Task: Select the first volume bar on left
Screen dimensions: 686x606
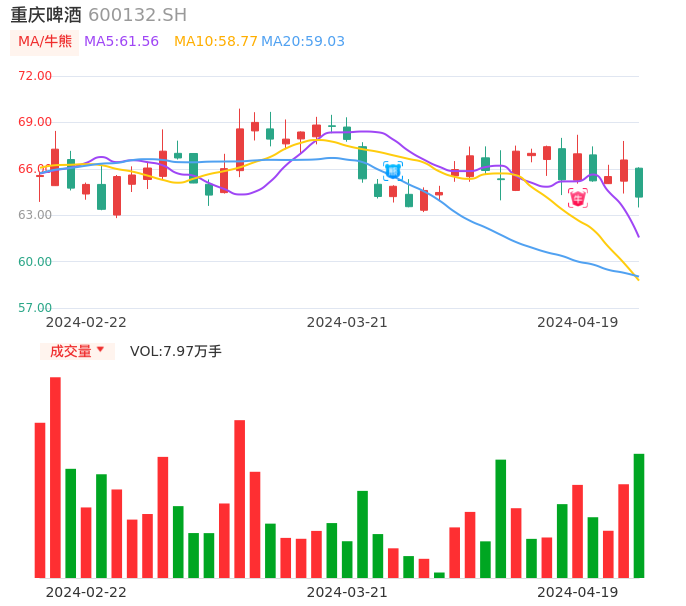Action: click(40, 500)
